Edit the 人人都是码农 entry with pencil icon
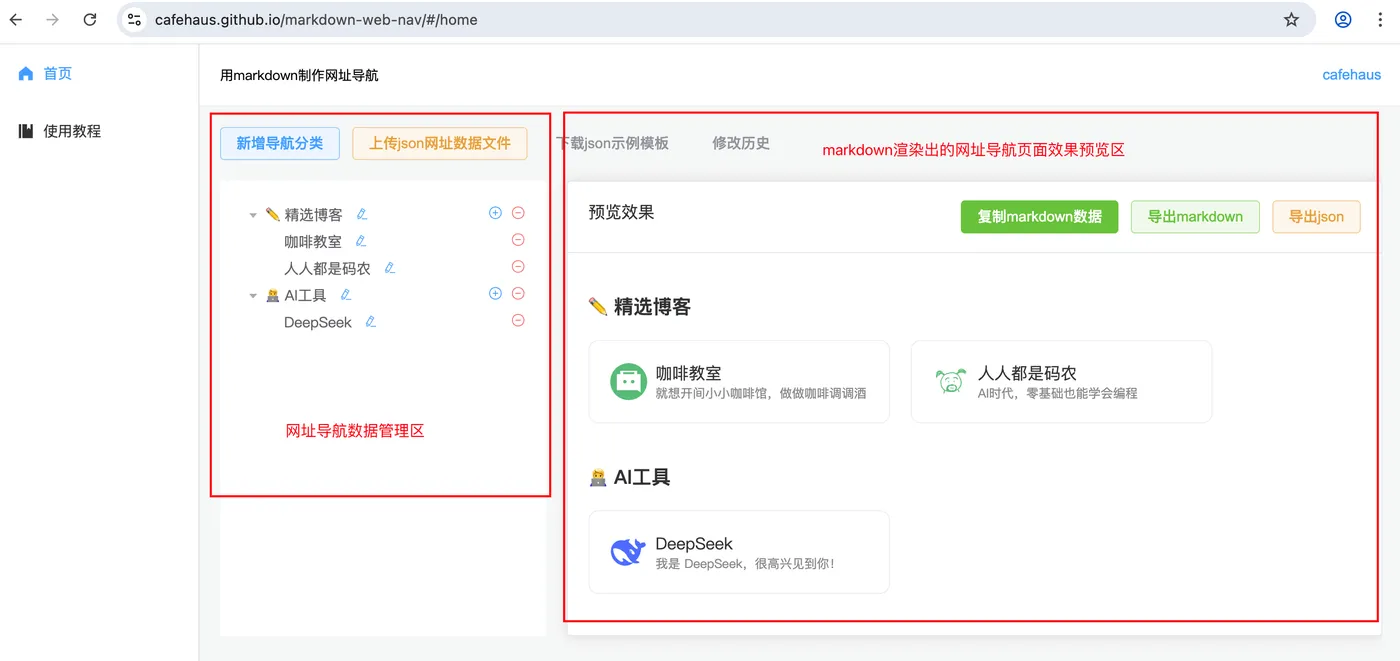Screen dimensions: 1400x661 tap(390, 268)
